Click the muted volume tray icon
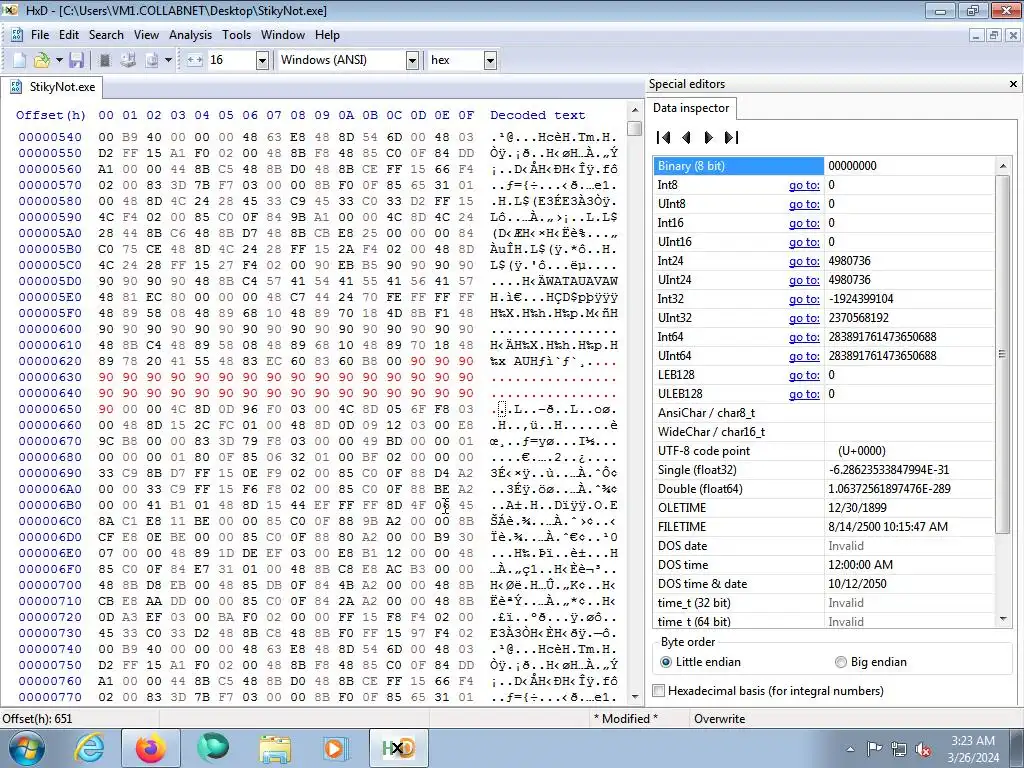Image resolution: width=1024 pixels, height=768 pixels. pos(923,749)
